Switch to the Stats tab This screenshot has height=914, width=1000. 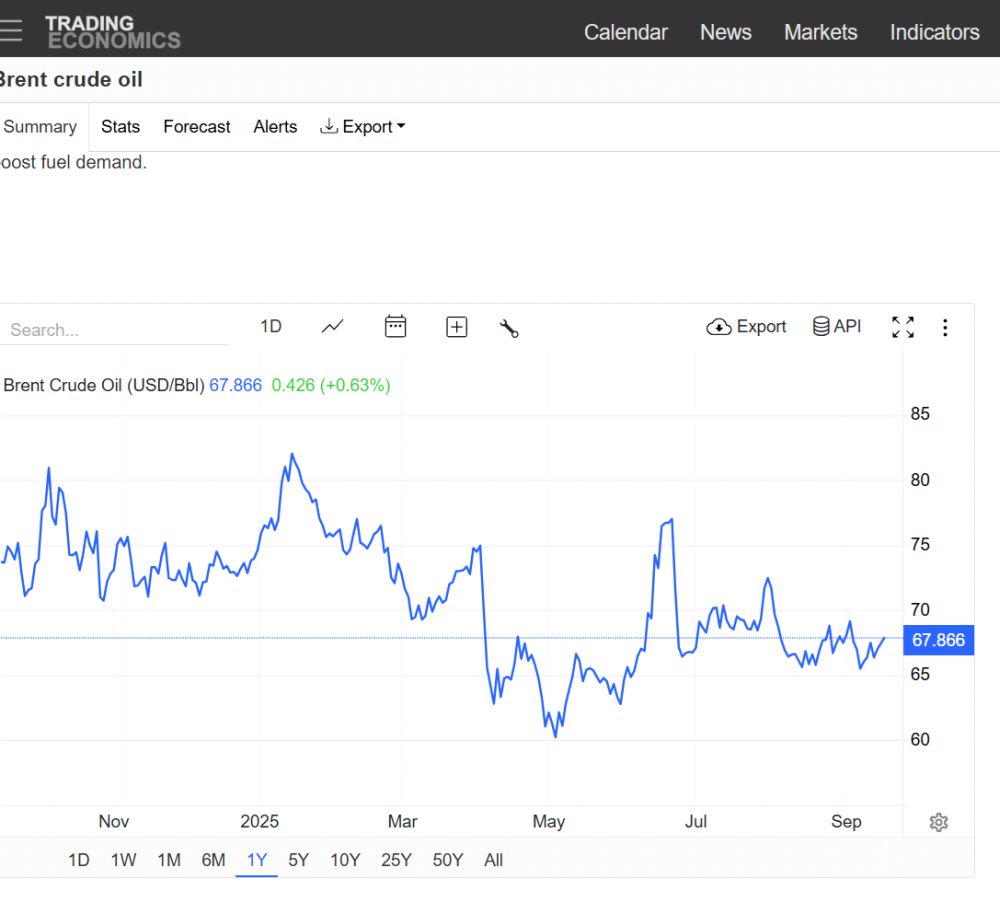pyautogui.click(x=121, y=127)
